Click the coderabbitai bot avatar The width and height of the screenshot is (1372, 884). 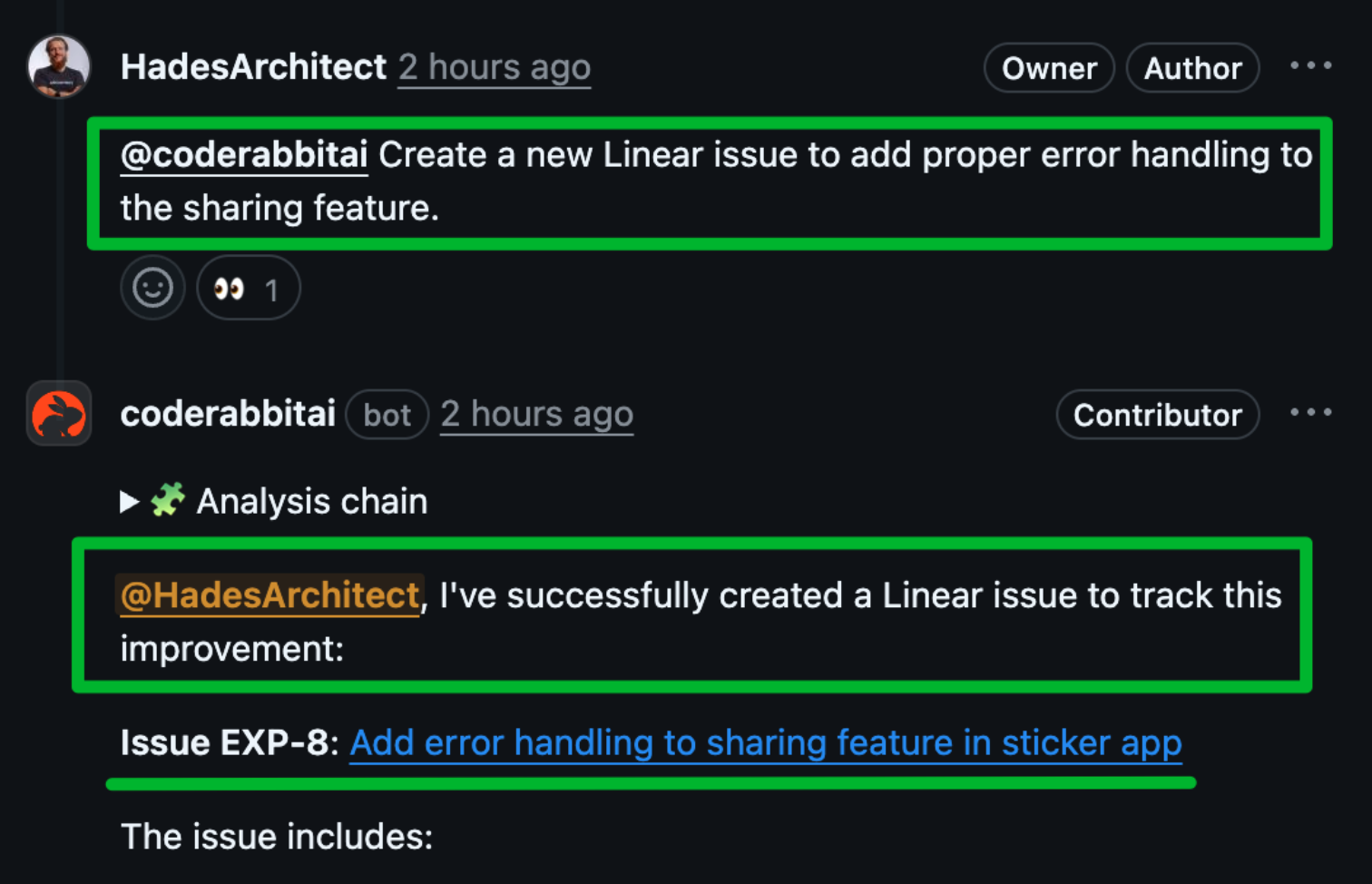click(58, 414)
